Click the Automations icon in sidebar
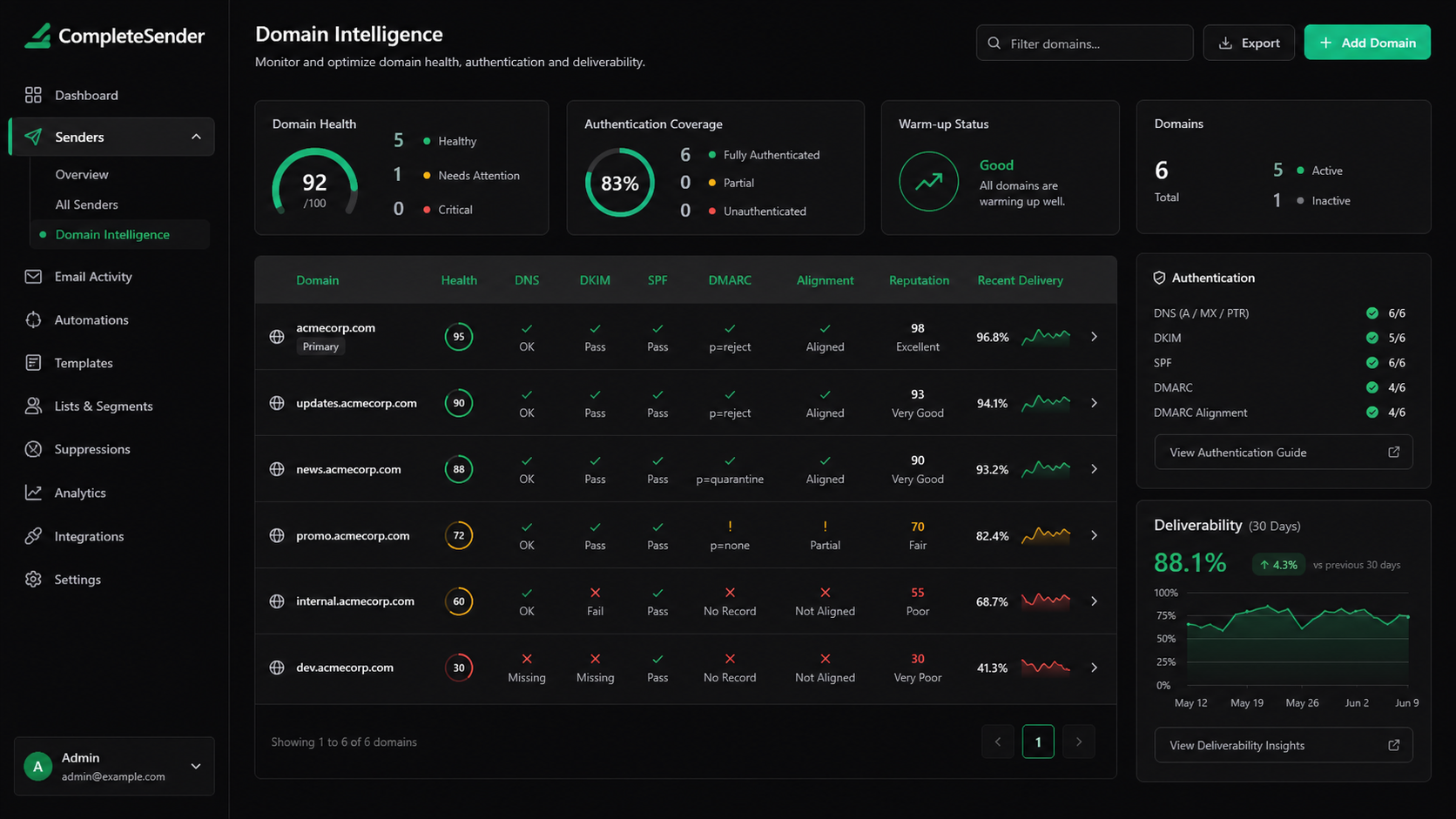 [33, 319]
